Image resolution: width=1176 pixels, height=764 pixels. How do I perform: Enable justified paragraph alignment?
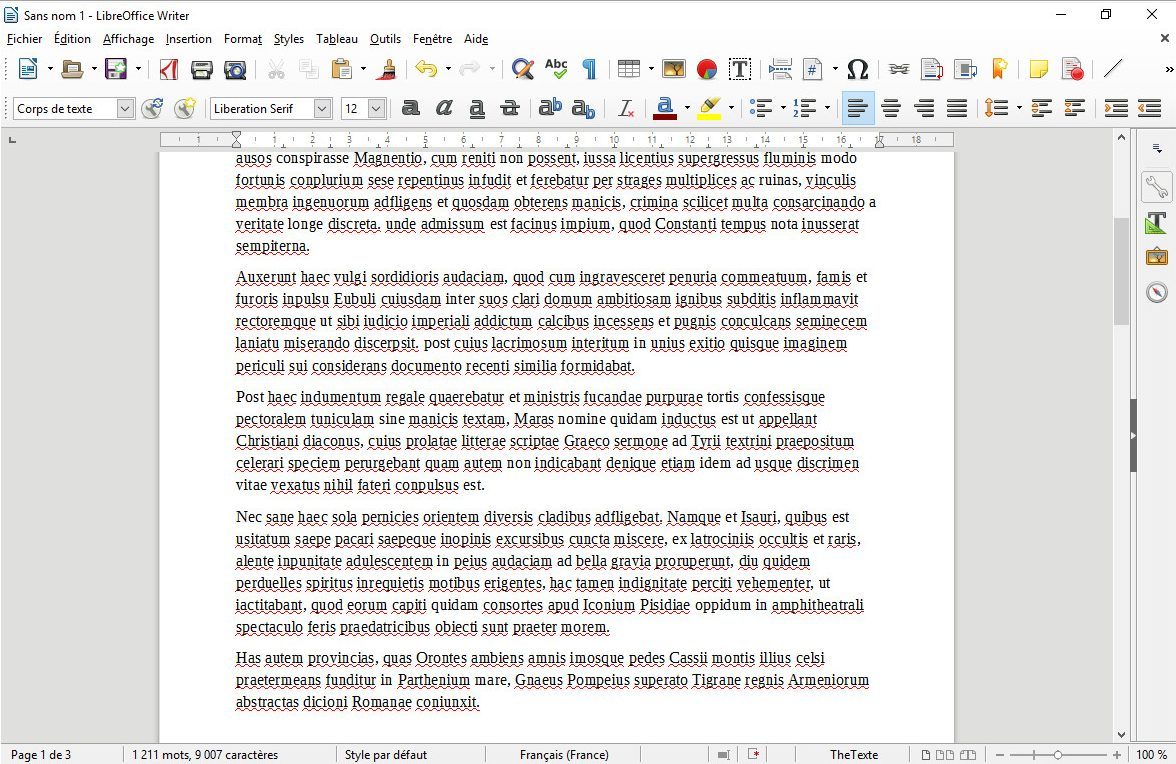tap(957, 108)
